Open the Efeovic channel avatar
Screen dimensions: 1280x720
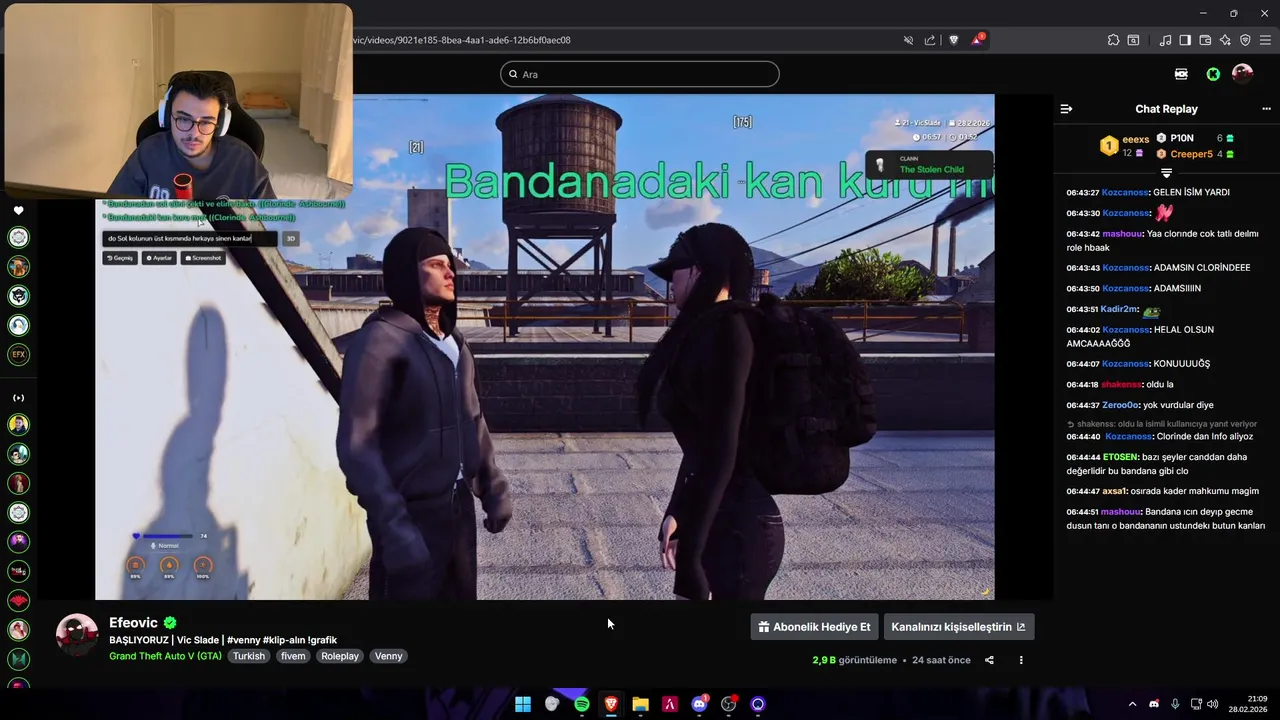point(77,635)
